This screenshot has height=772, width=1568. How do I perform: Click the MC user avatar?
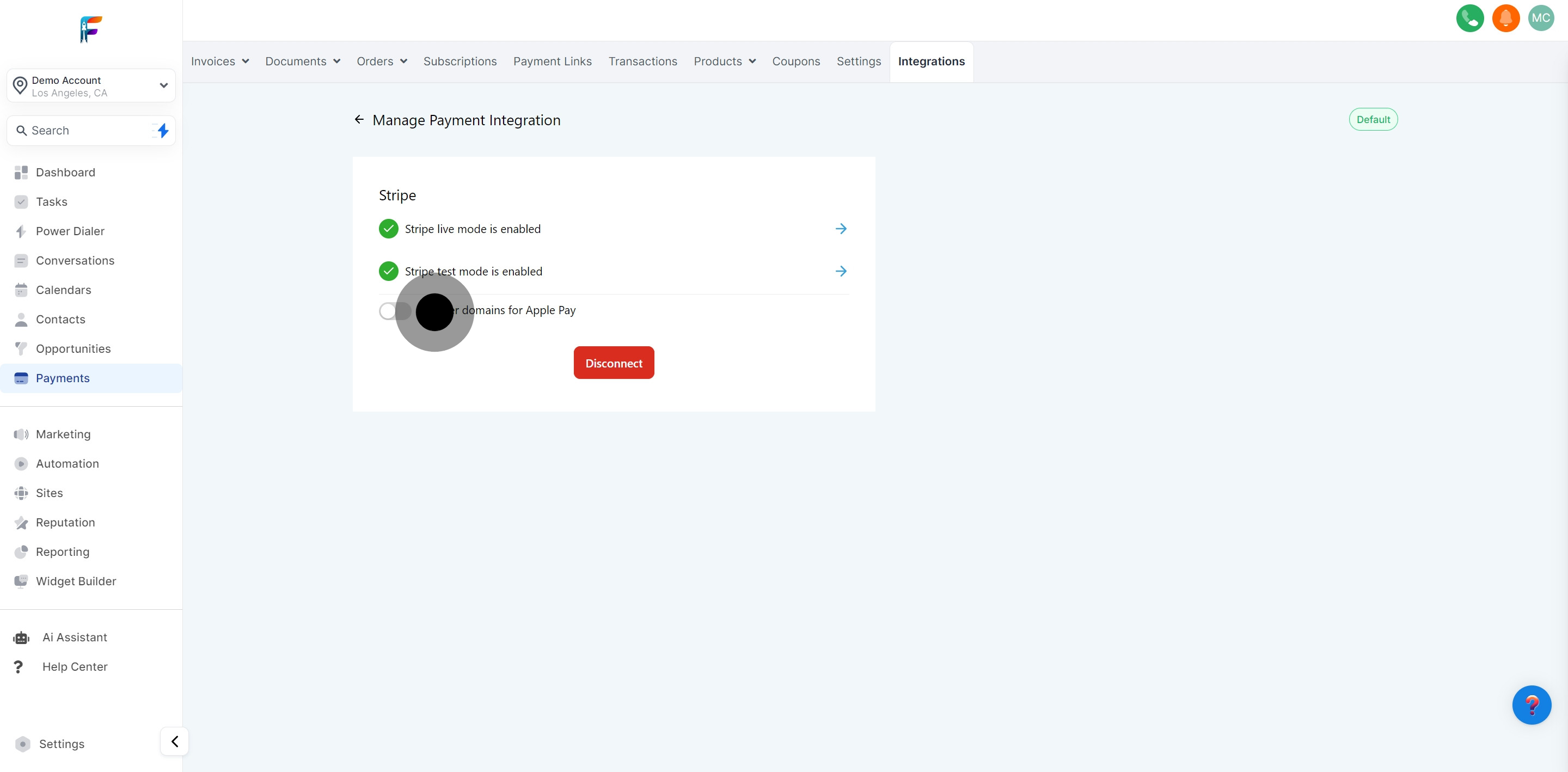click(x=1541, y=19)
